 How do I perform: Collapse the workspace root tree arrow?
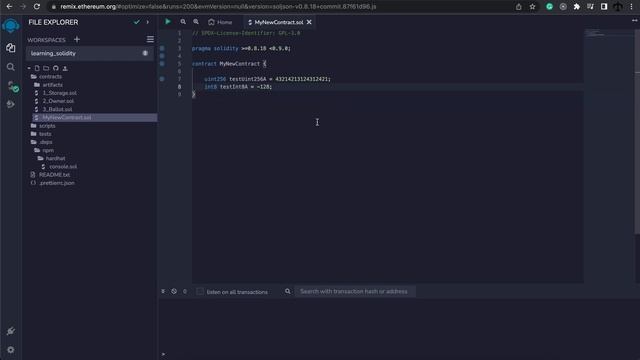point(29,68)
